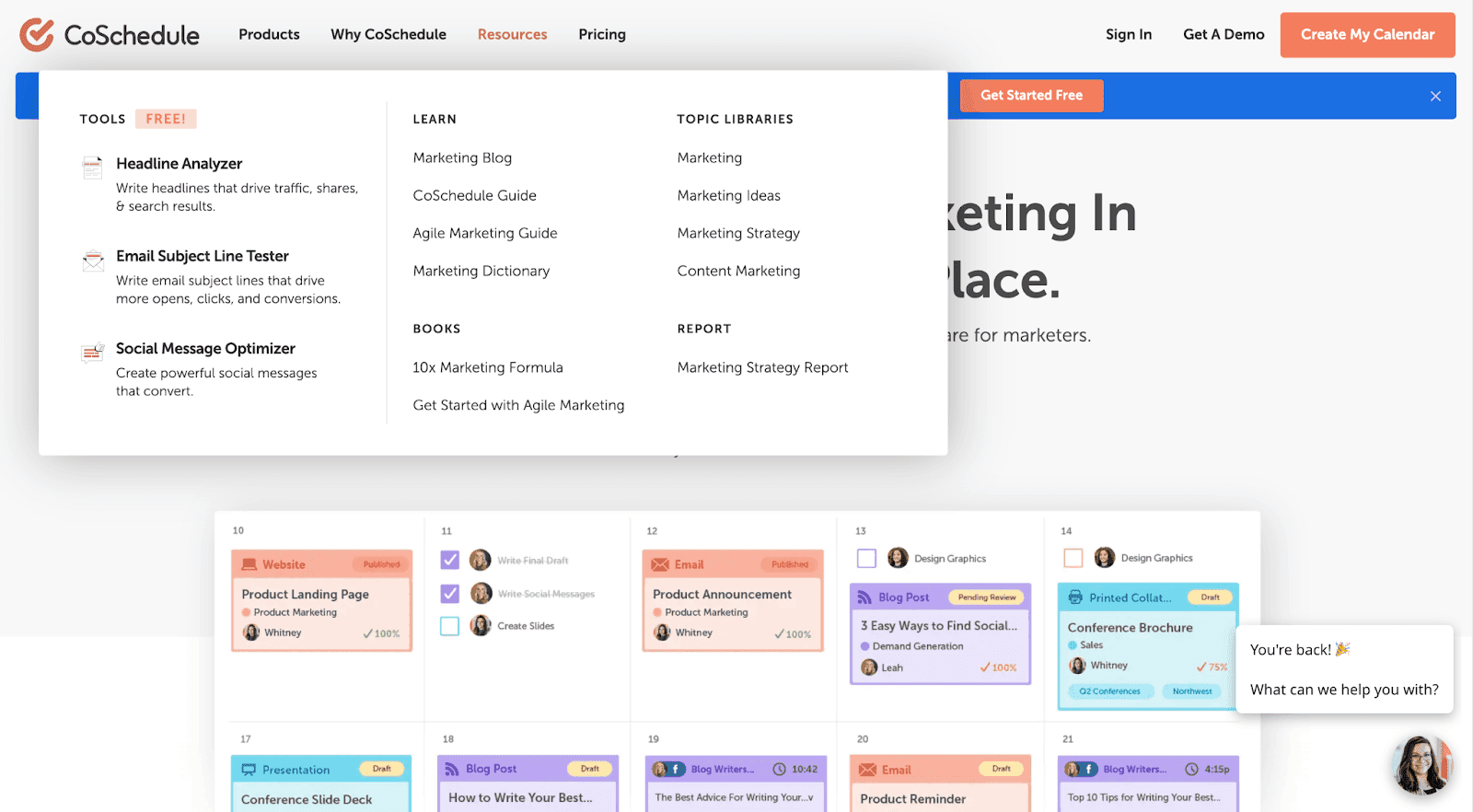This screenshot has height=812, width=1473.
Task: Open Marketing Dictionary link
Action: [481, 271]
